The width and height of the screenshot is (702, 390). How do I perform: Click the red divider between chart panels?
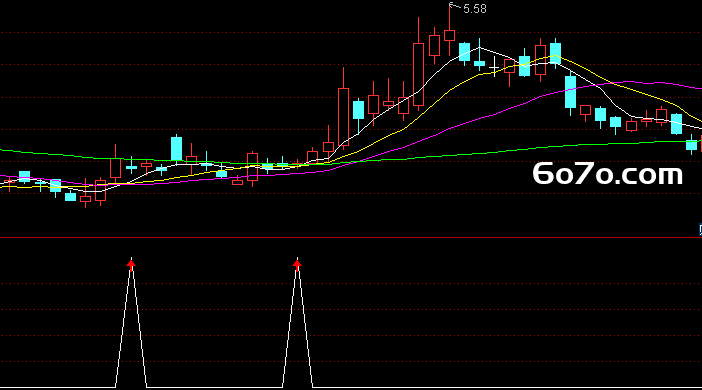point(351,238)
